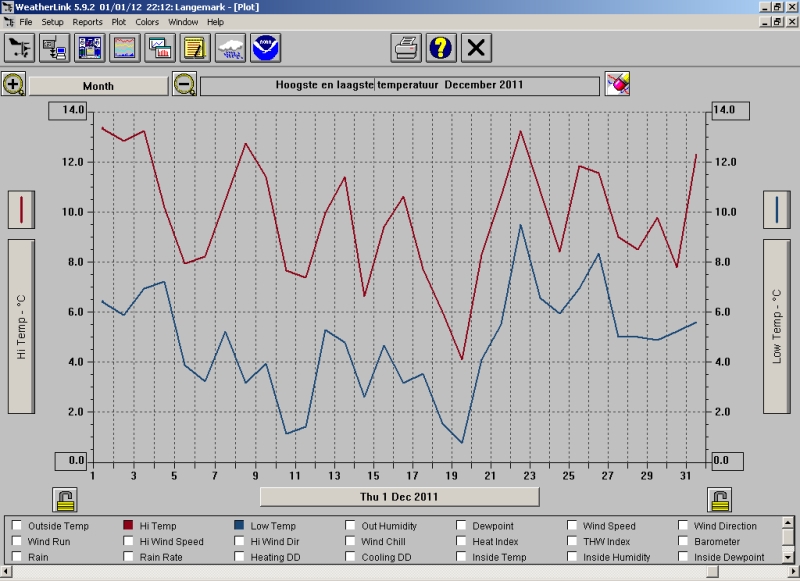This screenshot has width=800, height=581.
Task: Open the Plot window toolbar icon
Action: [x=160, y=48]
